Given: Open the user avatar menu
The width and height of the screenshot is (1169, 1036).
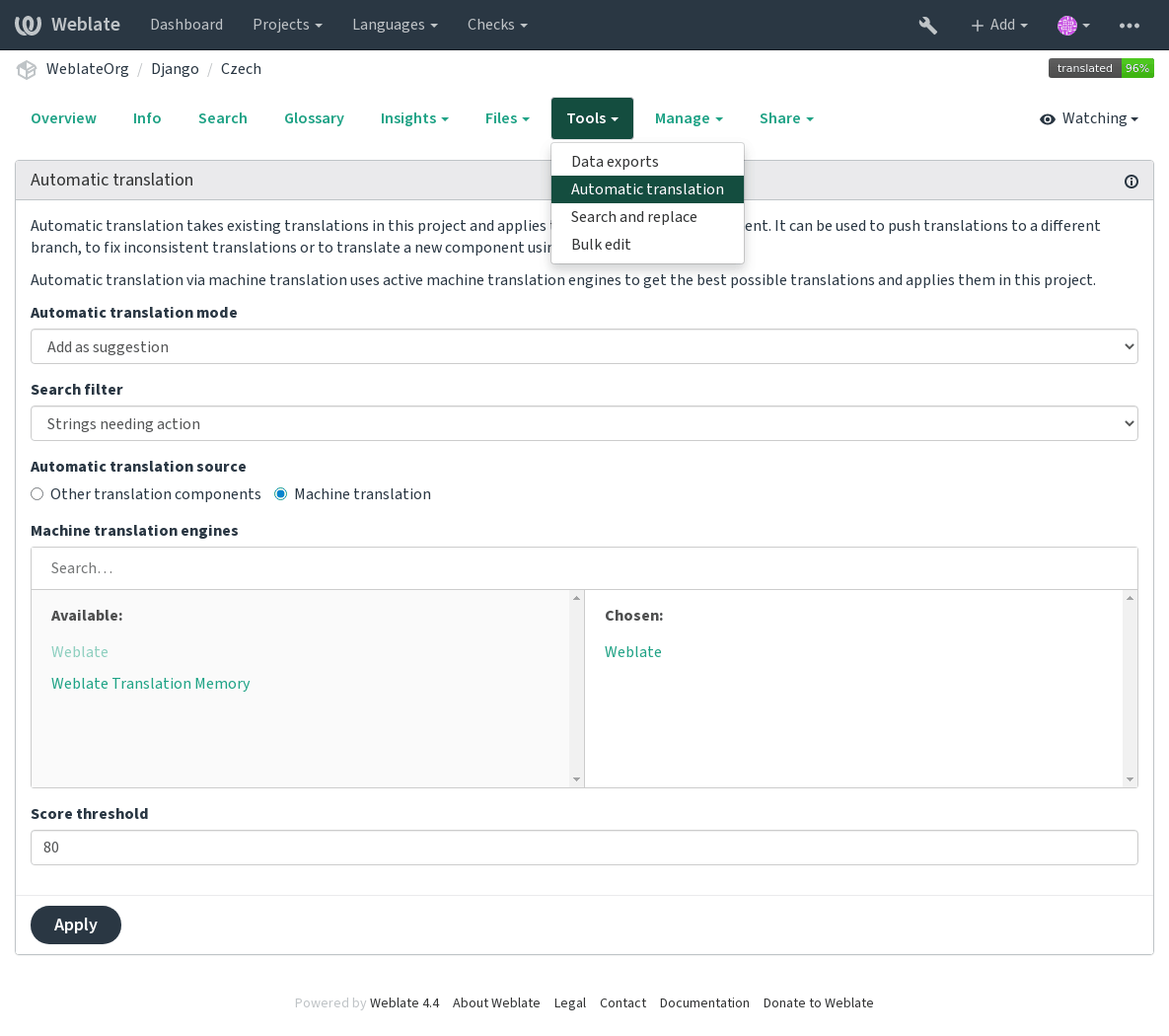Looking at the screenshot, I should 1073,26.
